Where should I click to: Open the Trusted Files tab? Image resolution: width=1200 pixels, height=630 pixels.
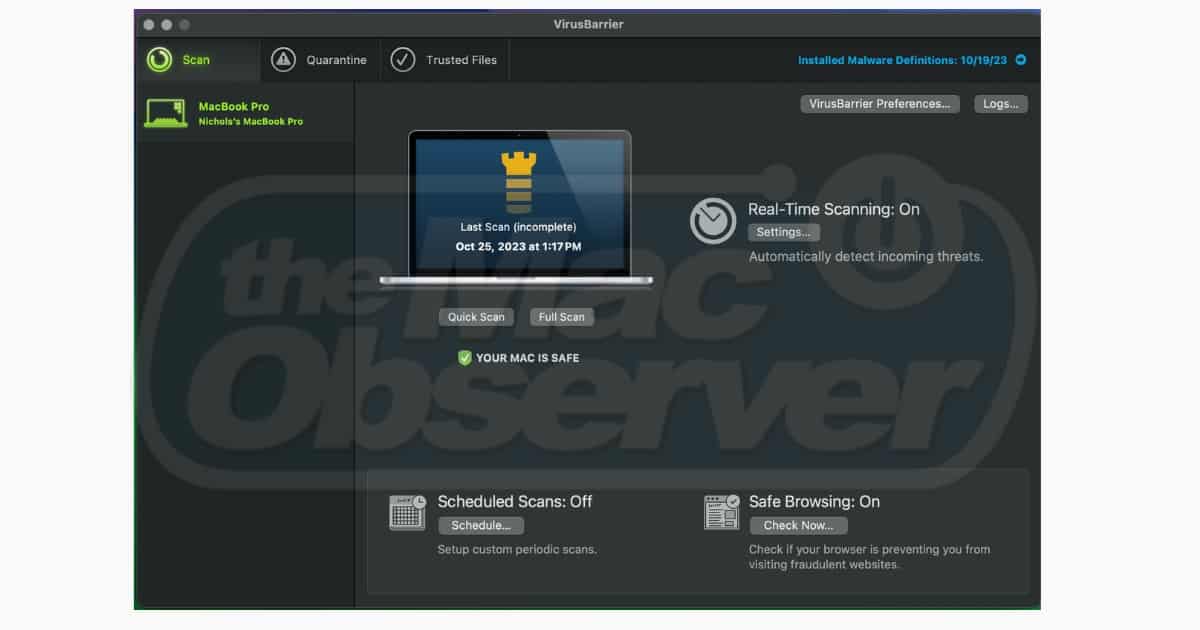[461, 60]
